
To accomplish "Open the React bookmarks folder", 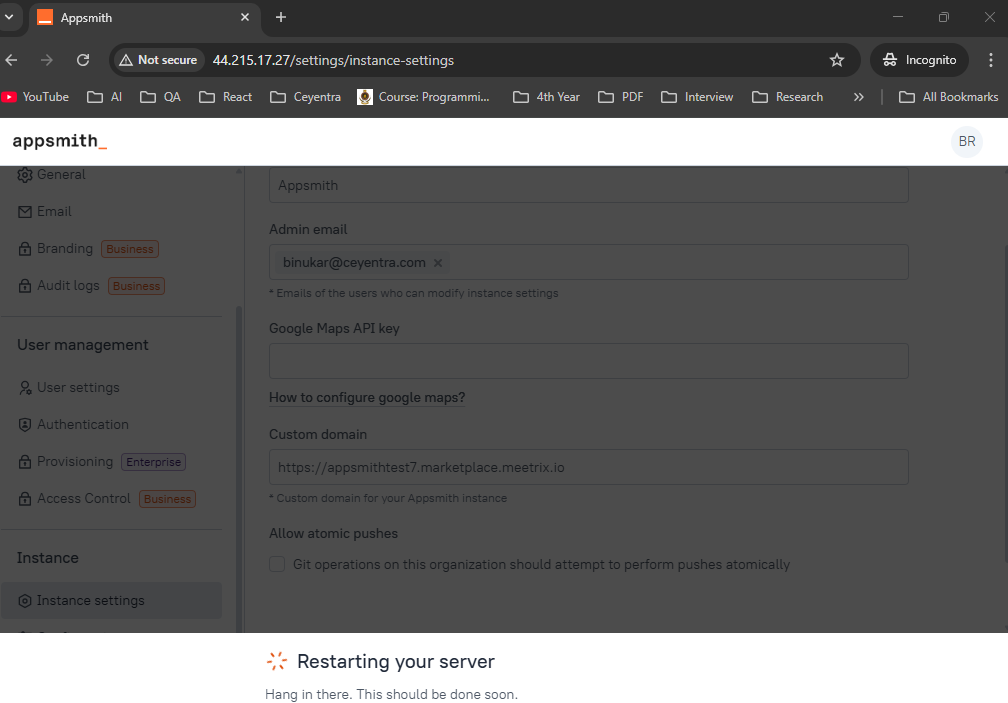I will 226,97.
